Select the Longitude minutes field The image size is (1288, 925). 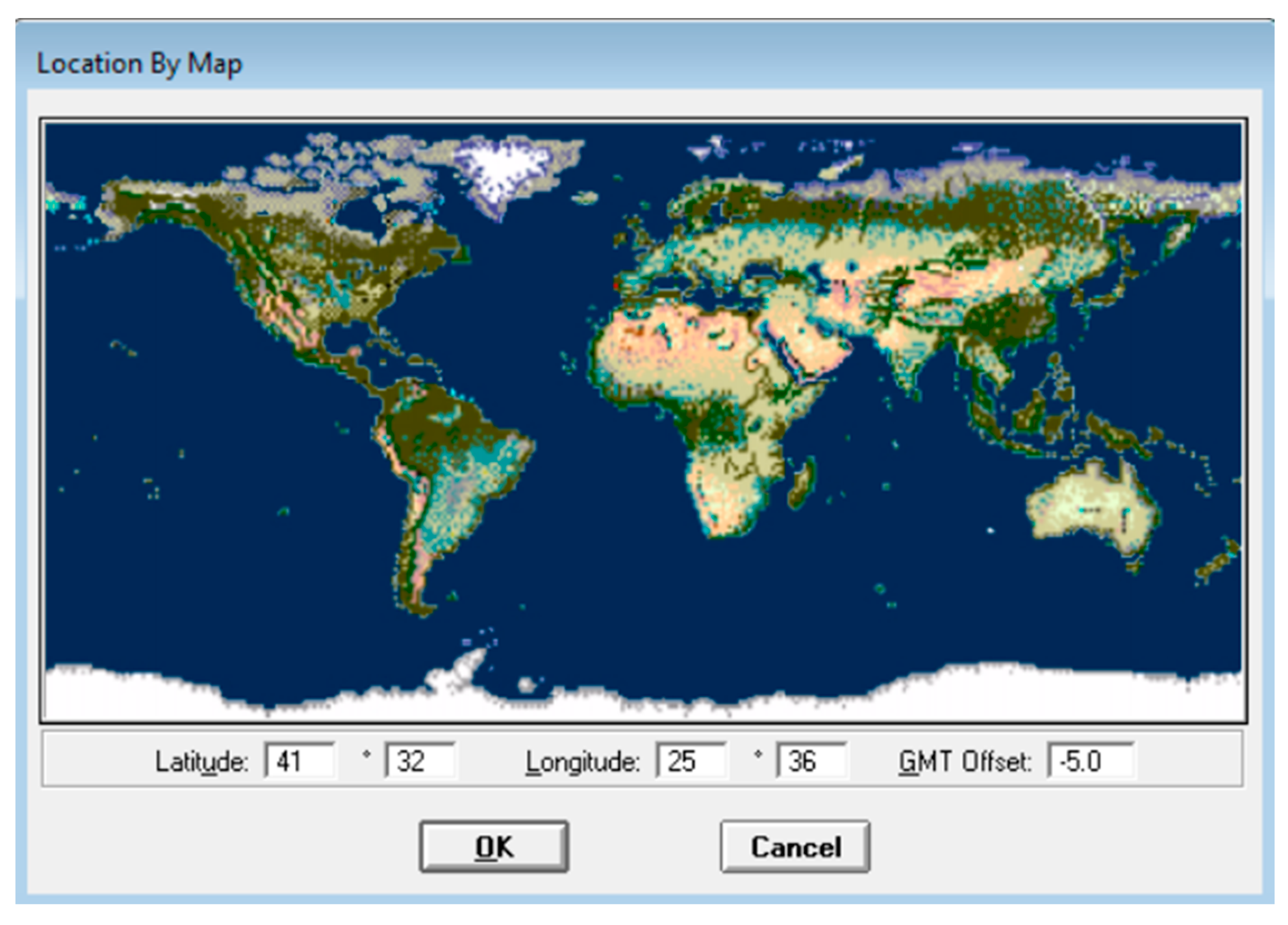[812, 762]
